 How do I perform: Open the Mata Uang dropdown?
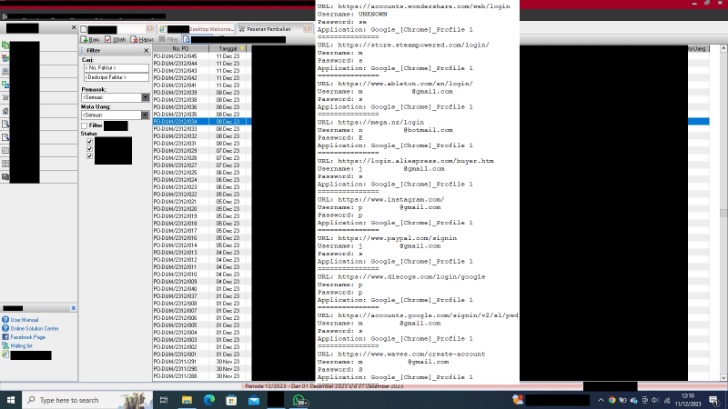[145, 115]
